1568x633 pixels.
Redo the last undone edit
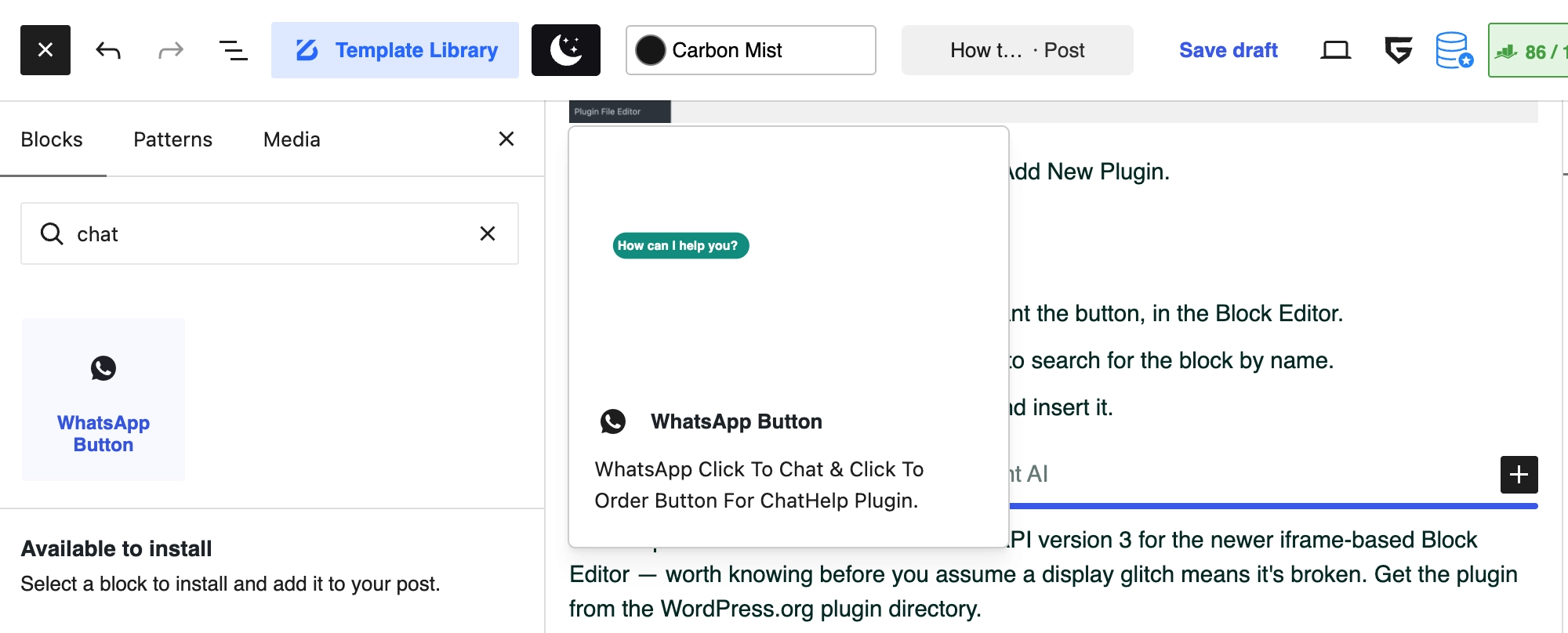coord(171,50)
